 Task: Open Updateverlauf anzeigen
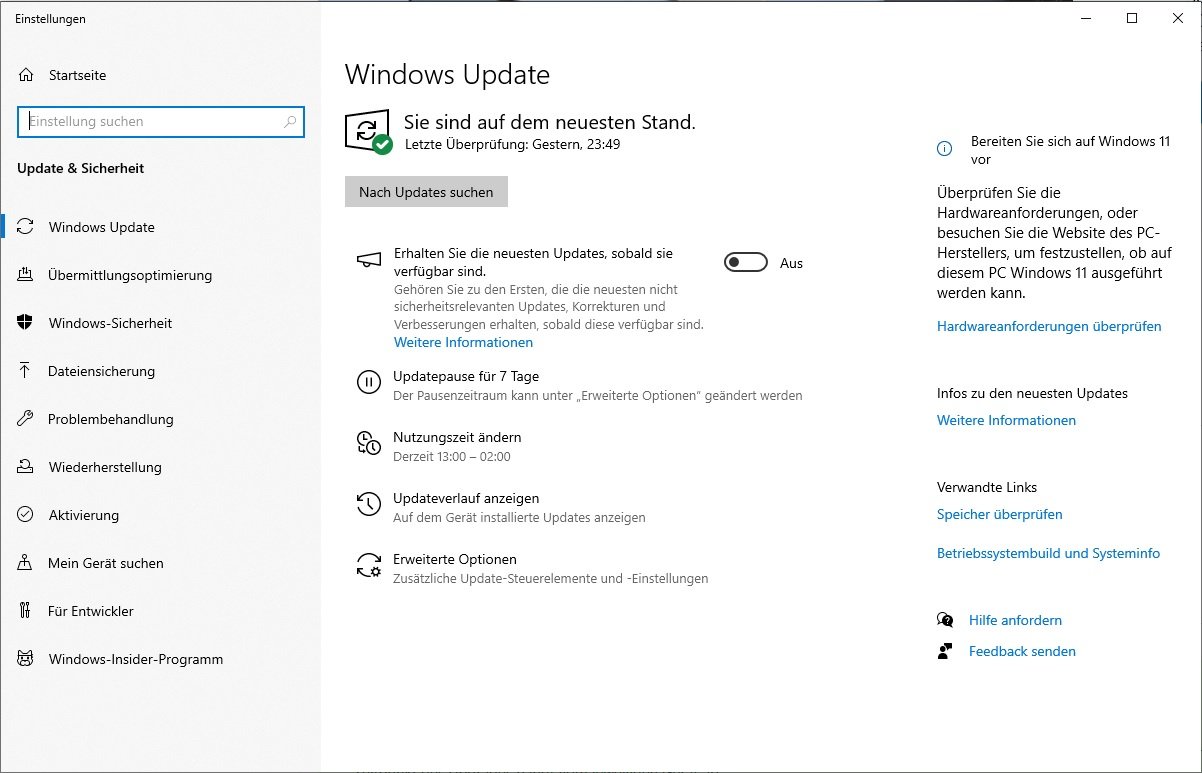466,498
